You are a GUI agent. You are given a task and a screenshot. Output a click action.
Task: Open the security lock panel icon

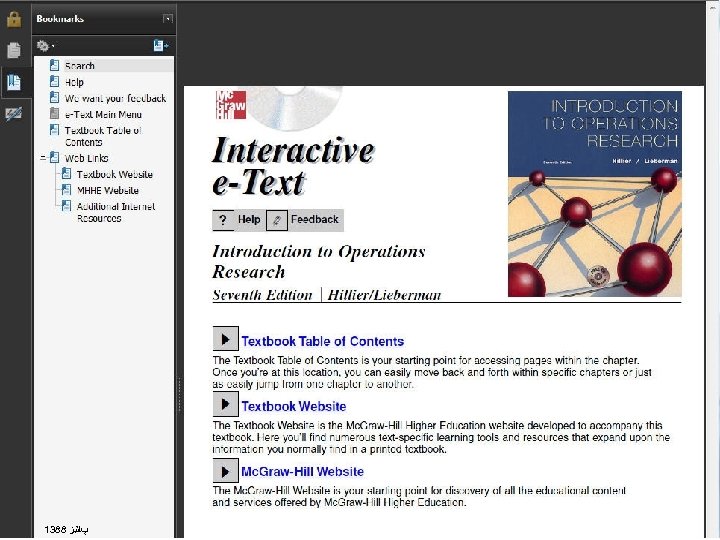click(x=14, y=19)
